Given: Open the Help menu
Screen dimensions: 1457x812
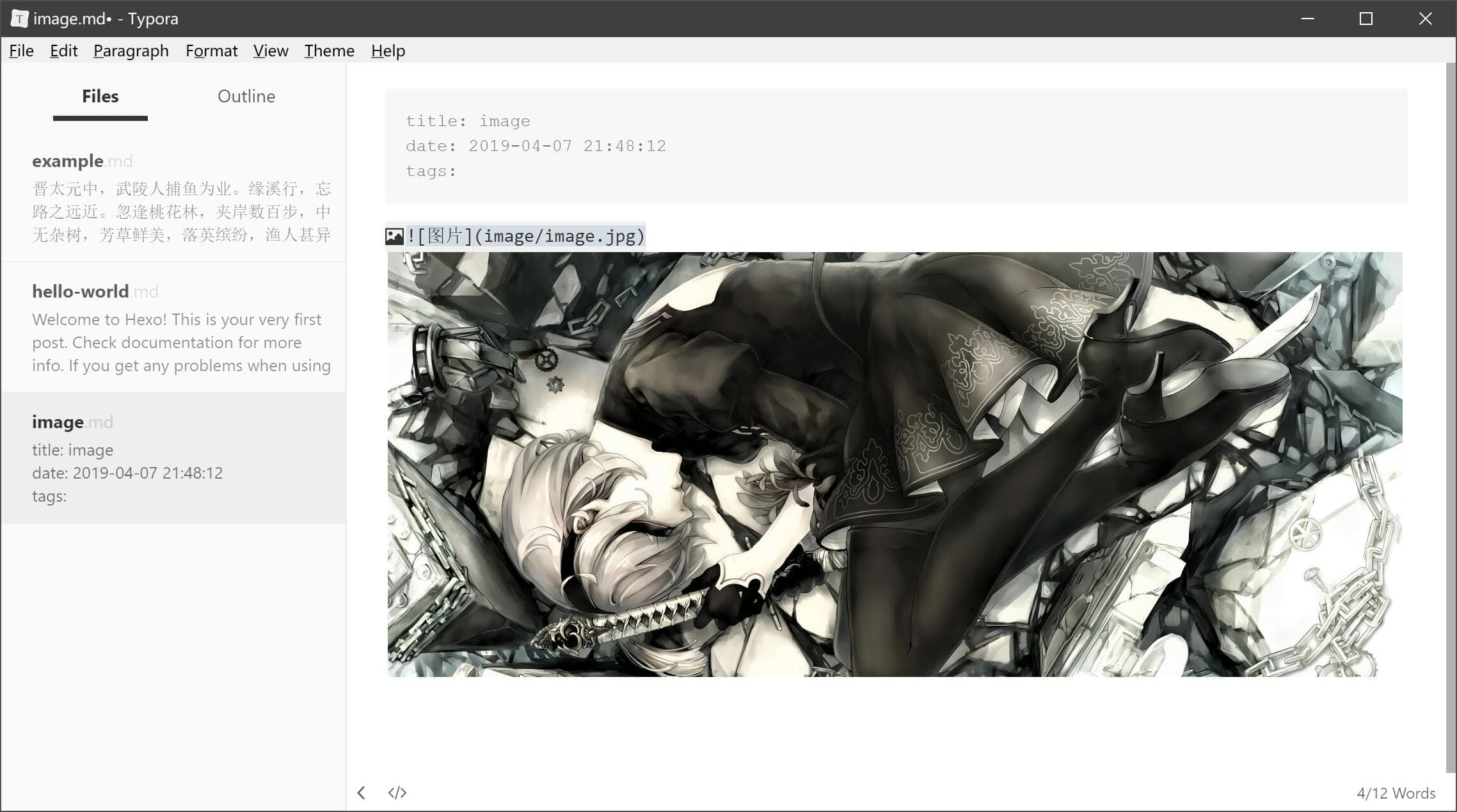Looking at the screenshot, I should pos(388,51).
